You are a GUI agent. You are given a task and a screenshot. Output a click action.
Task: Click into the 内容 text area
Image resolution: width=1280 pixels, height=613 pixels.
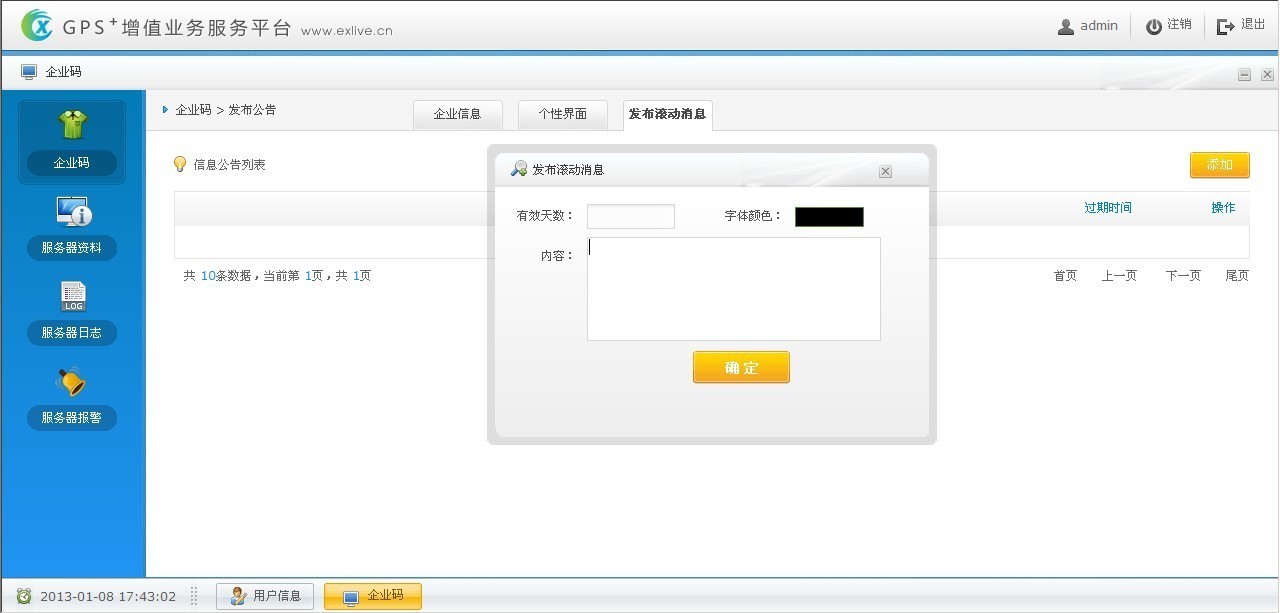733,289
